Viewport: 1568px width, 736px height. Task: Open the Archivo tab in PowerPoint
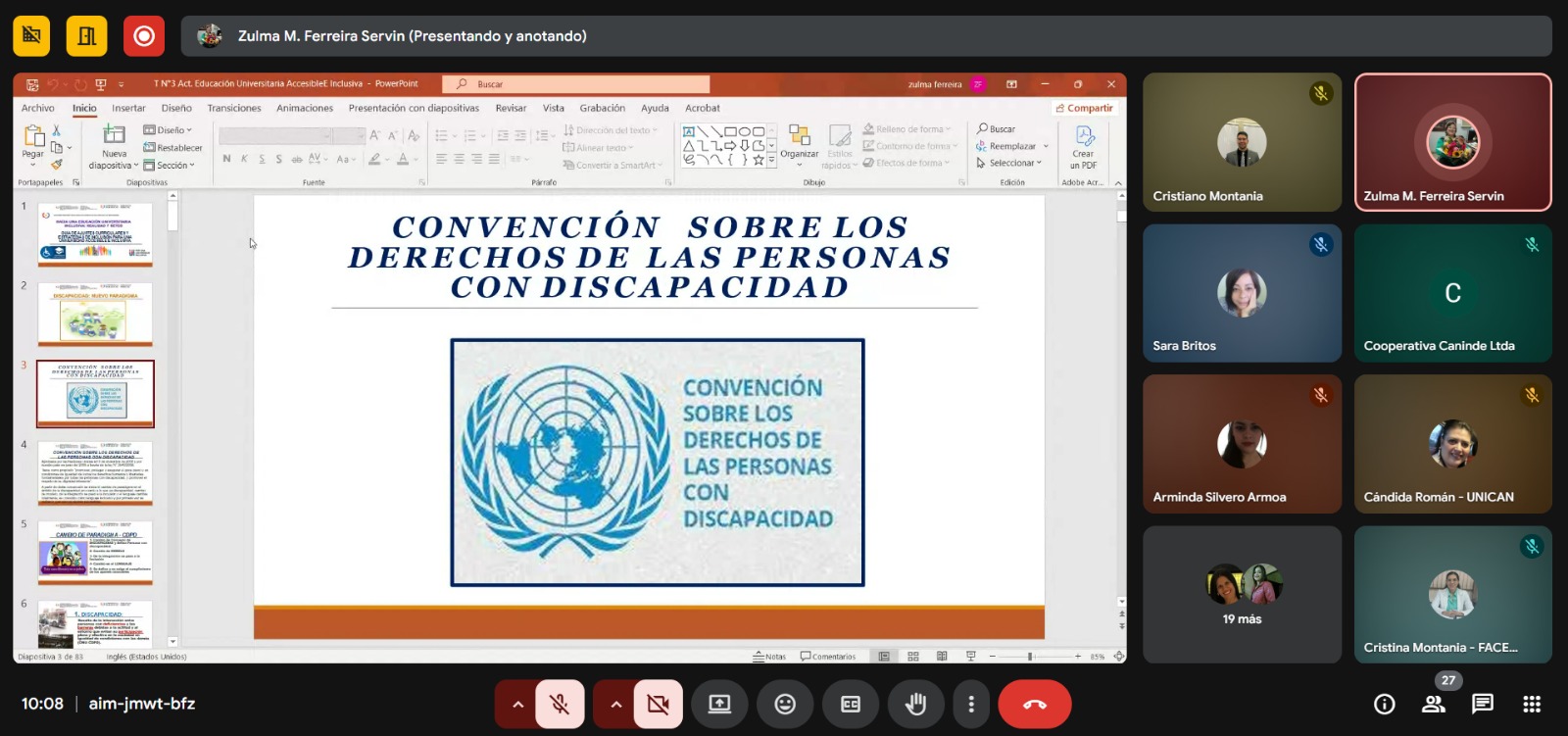(x=38, y=108)
